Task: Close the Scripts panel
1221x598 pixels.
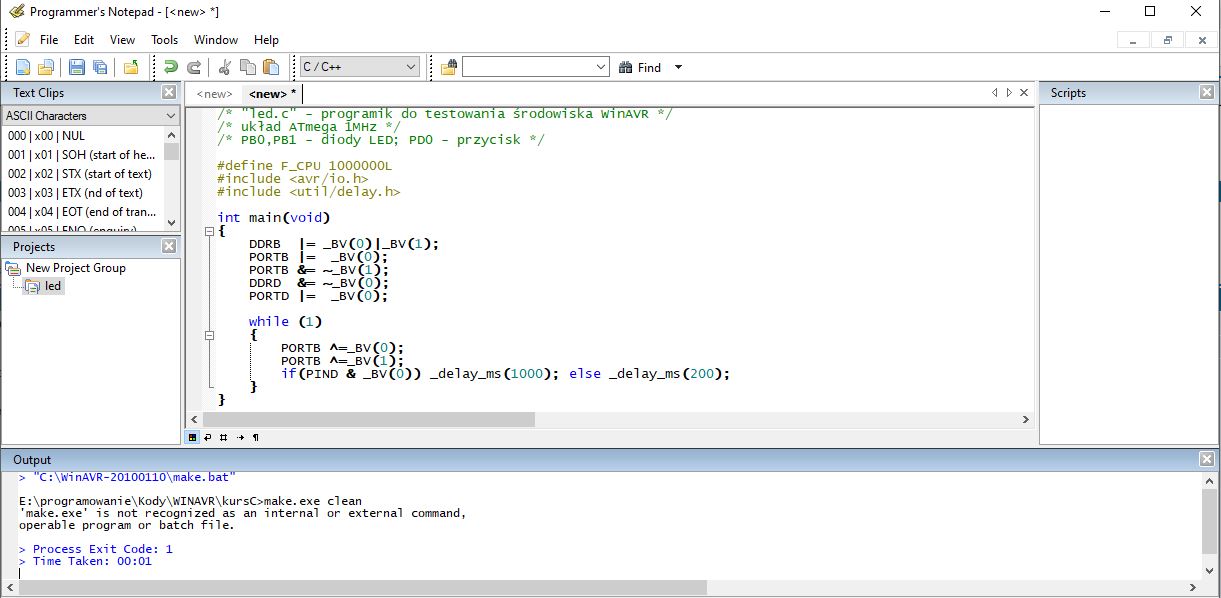Action: [1206, 92]
